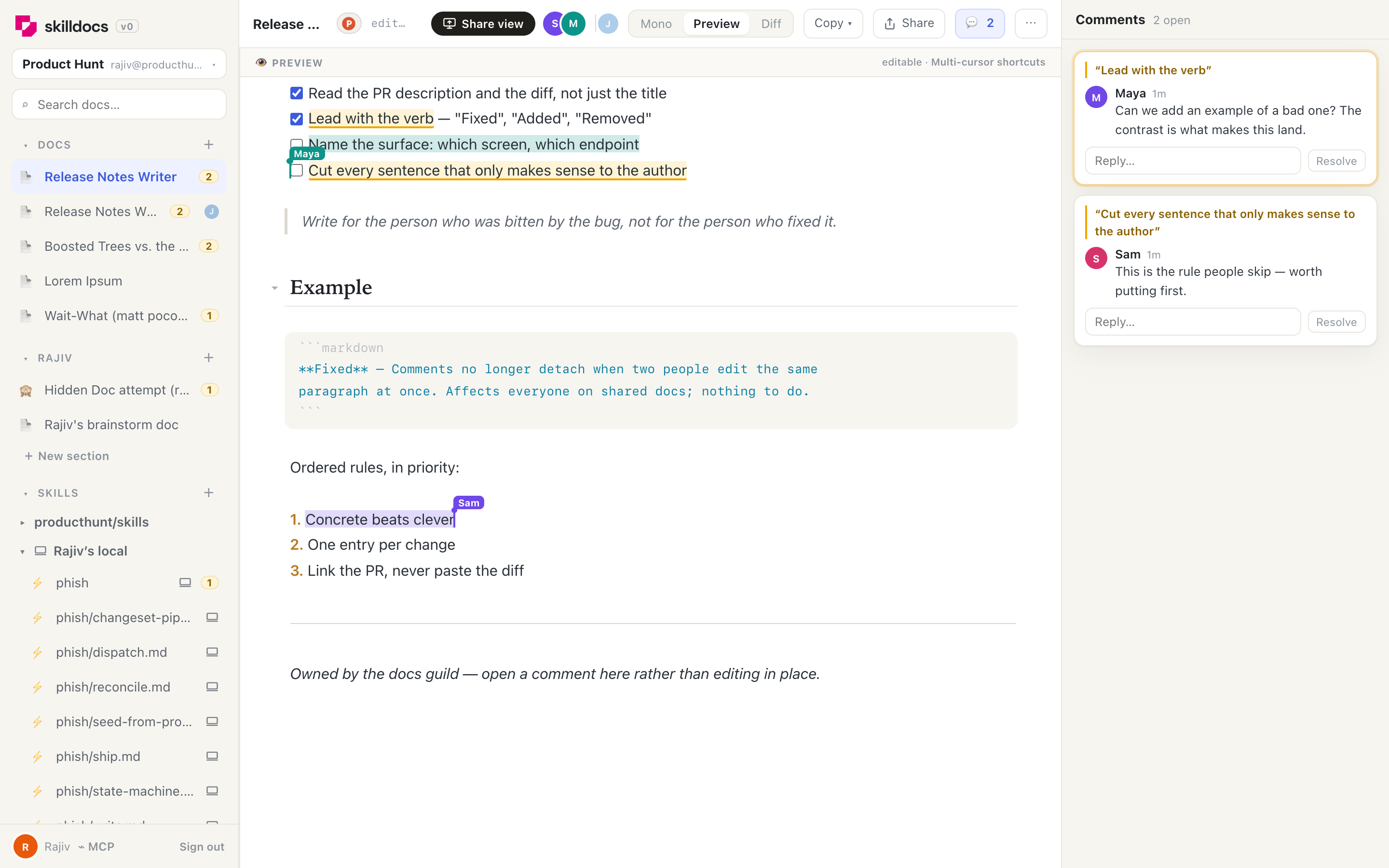Click the laptop icon in phish row

(x=185, y=583)
